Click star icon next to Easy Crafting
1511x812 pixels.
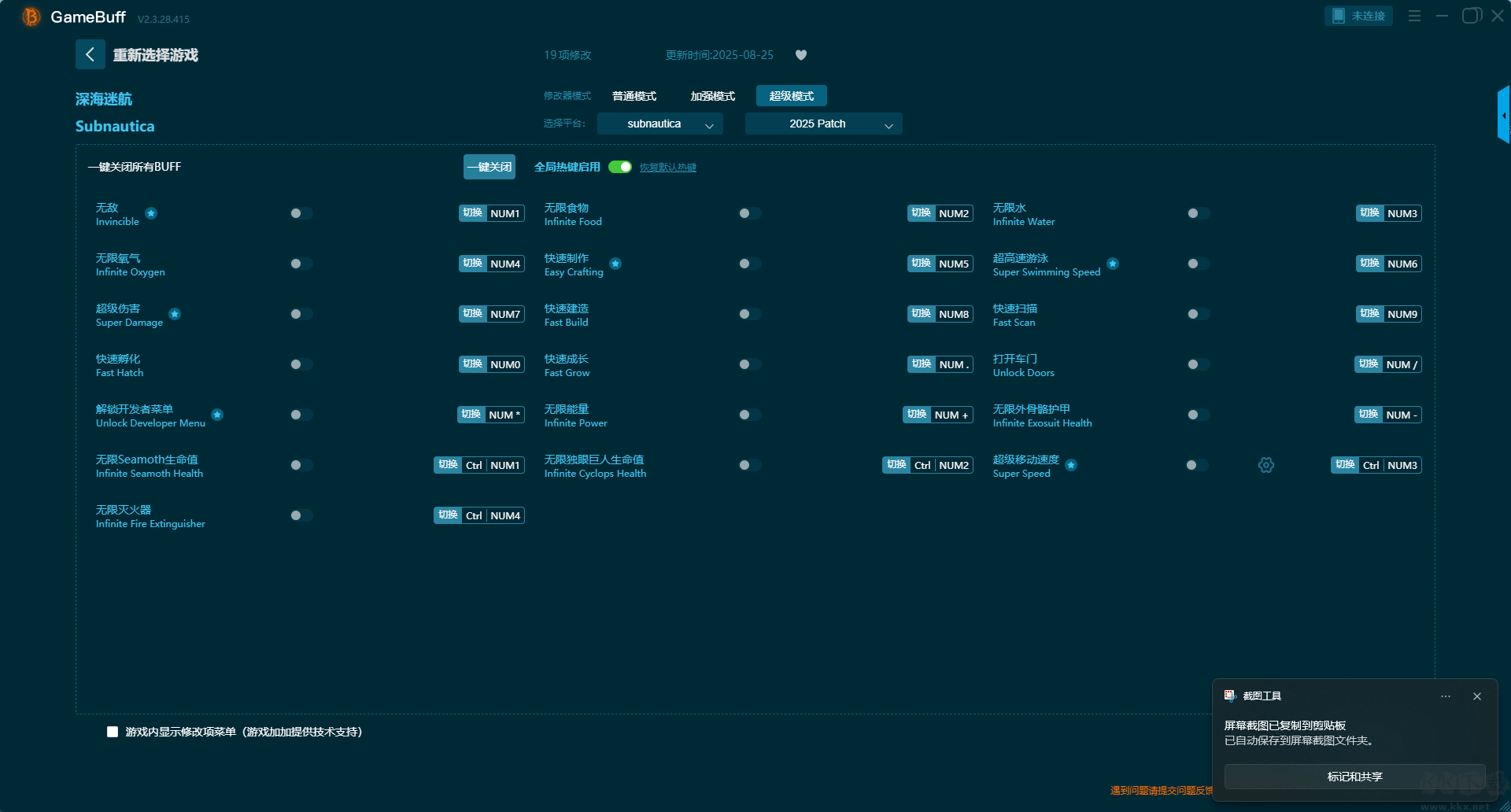click(615, 264)
